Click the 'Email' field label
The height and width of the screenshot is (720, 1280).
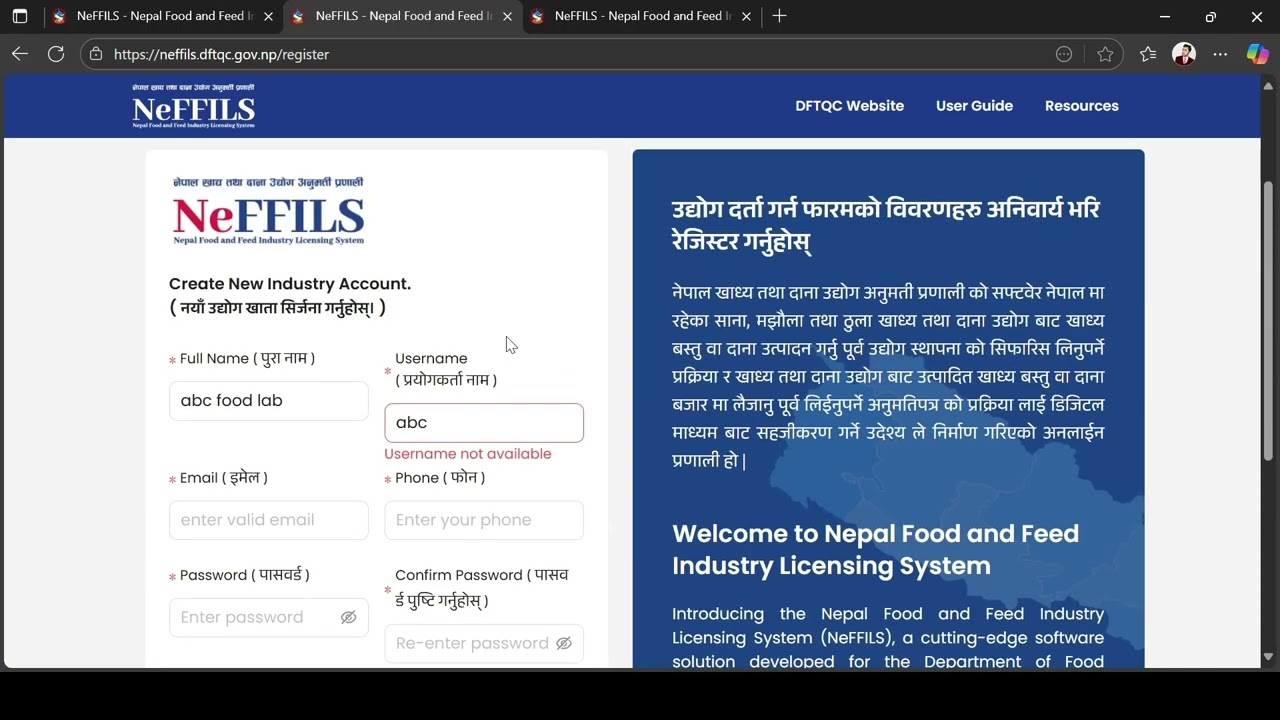click(224, 478)
